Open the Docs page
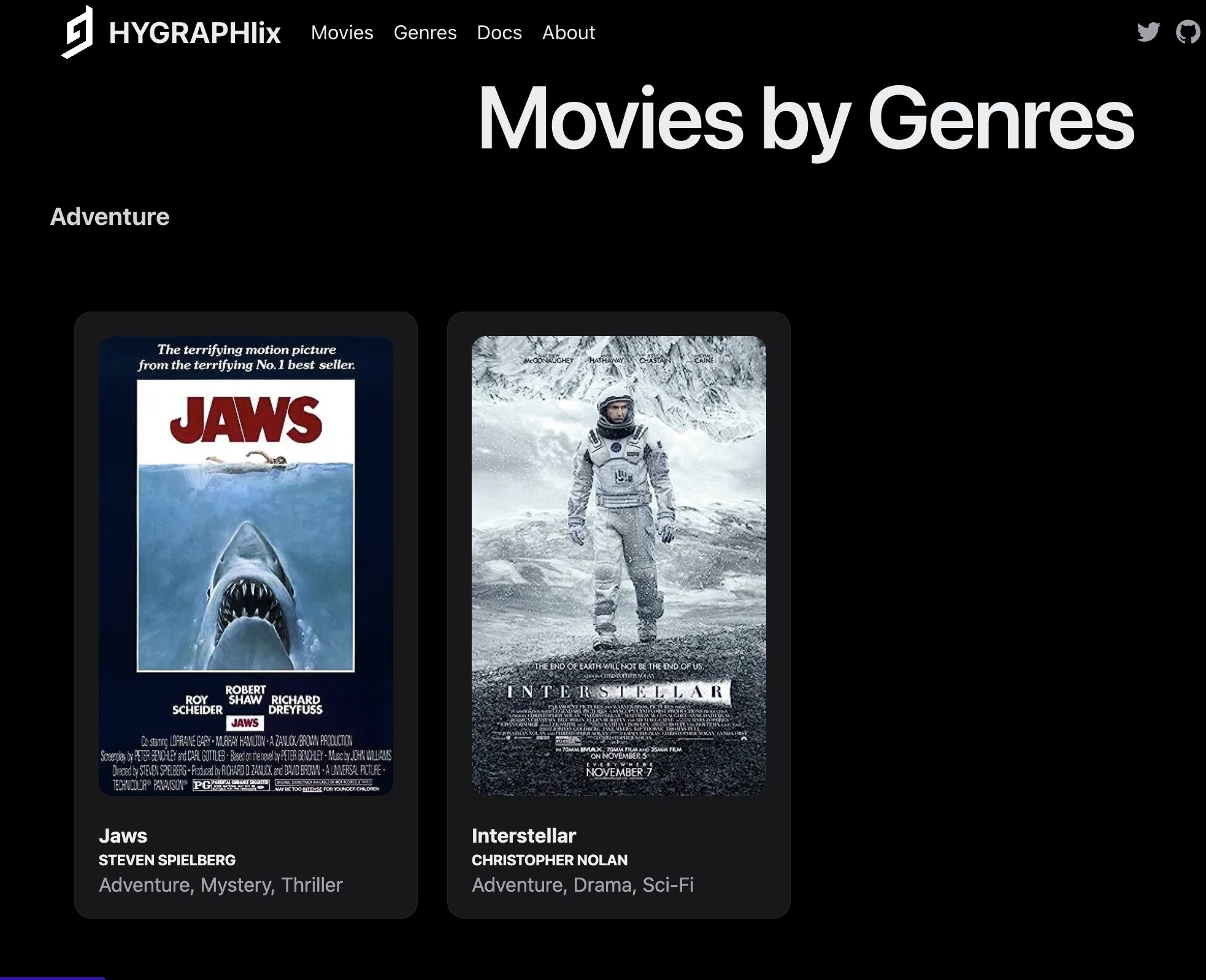This screenshot has width=1206, height=980. [499, 33]
